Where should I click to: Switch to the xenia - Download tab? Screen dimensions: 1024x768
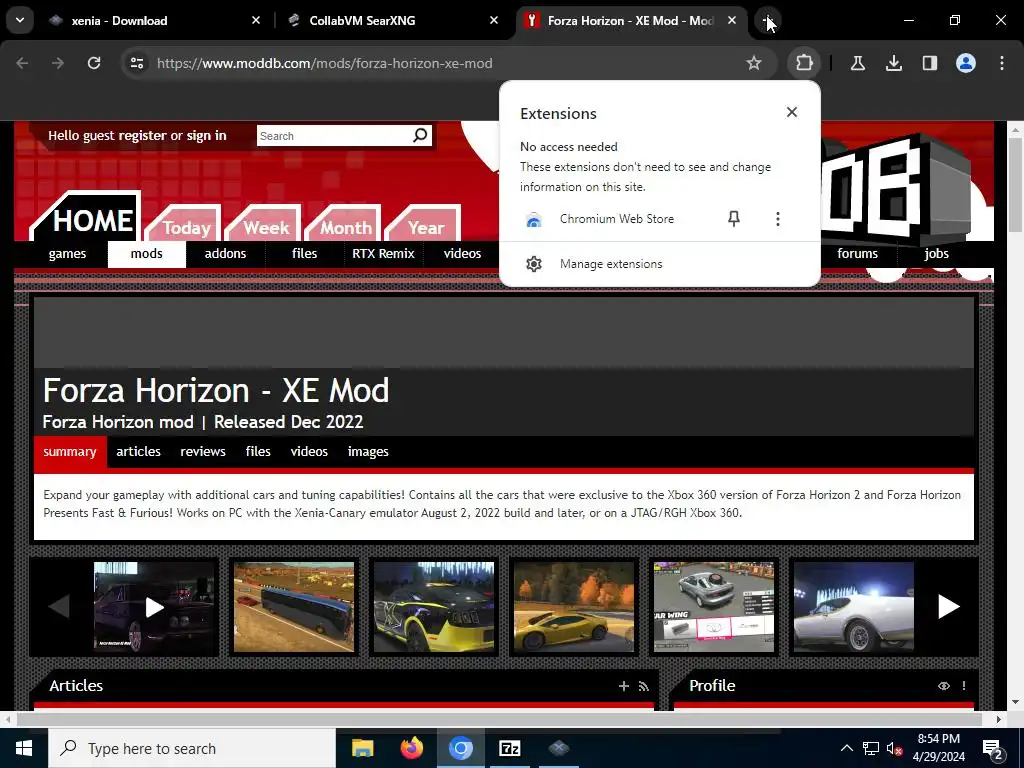(153, 20)
